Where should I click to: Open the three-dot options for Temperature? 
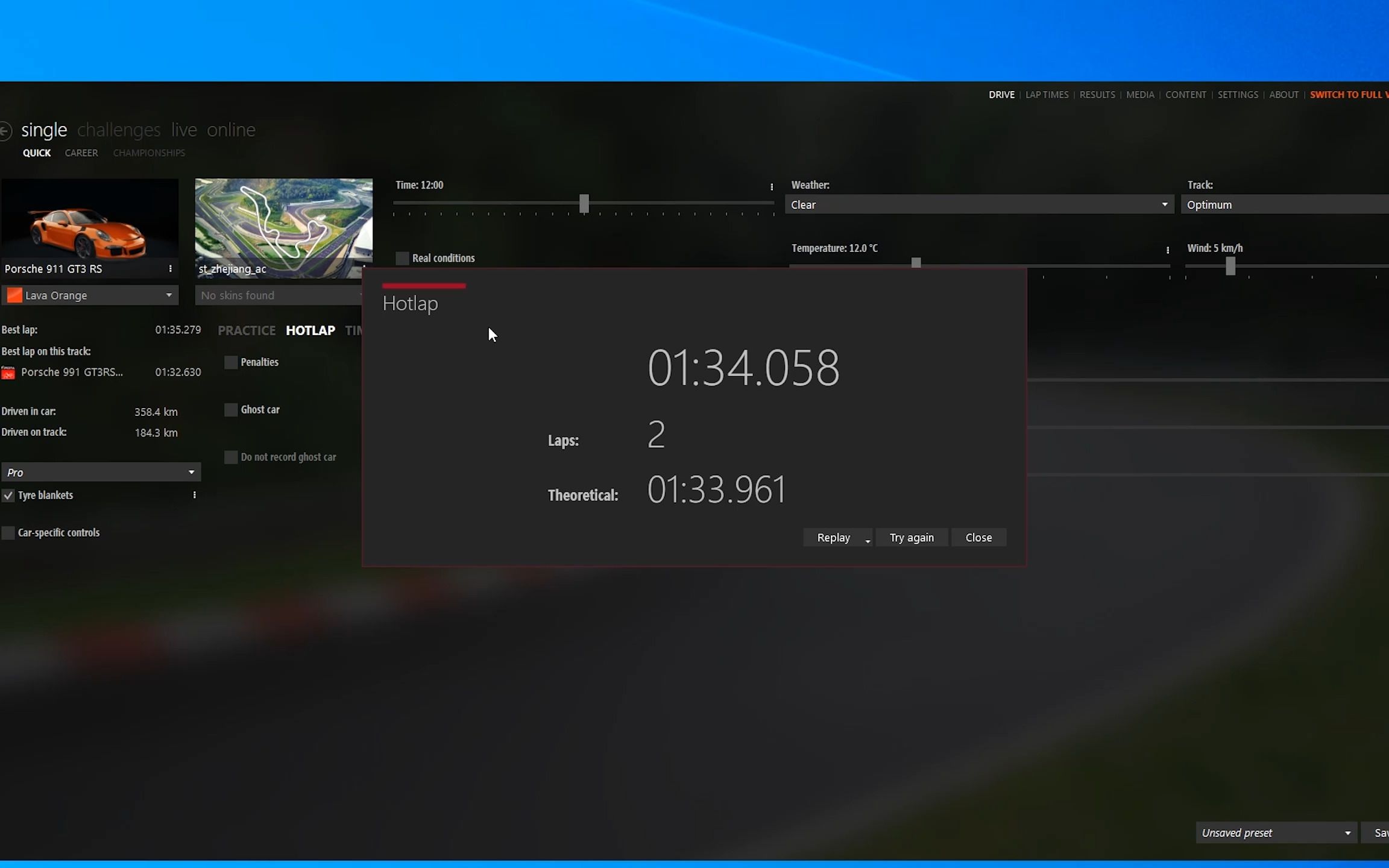coord(1168,250)
